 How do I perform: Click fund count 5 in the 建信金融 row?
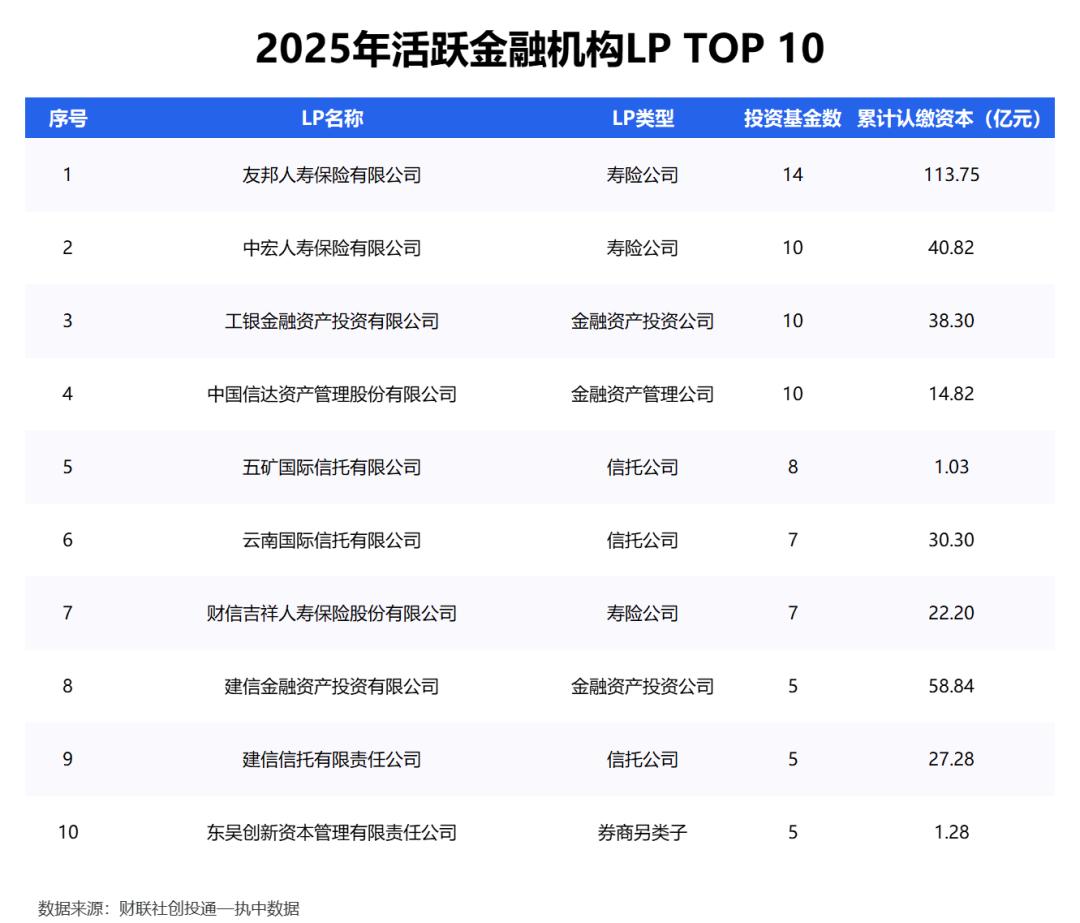[x=793, y=686]
